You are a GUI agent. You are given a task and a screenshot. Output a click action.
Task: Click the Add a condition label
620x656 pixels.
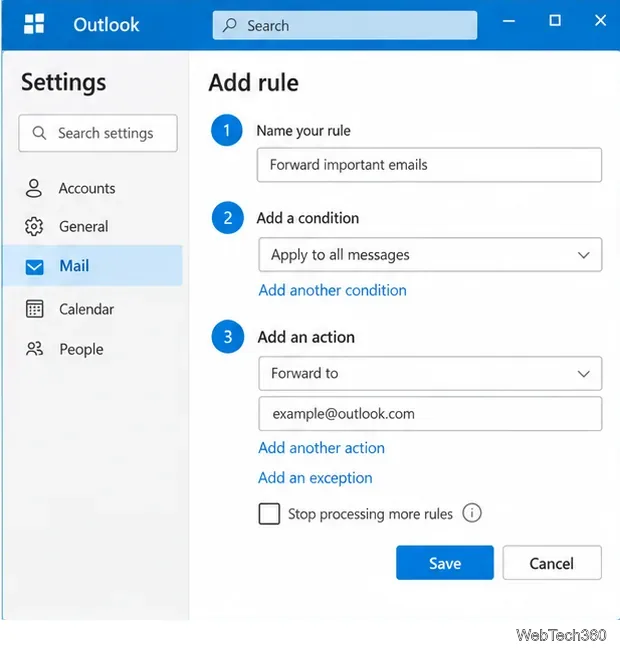pos(307,218)
